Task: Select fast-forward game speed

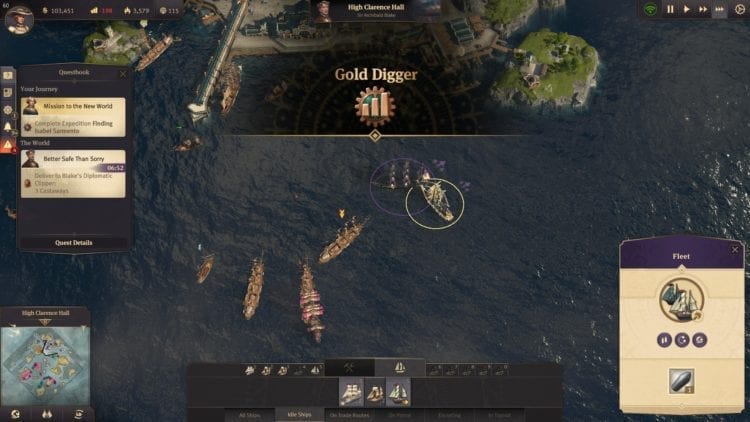Action: pos(703,10)
